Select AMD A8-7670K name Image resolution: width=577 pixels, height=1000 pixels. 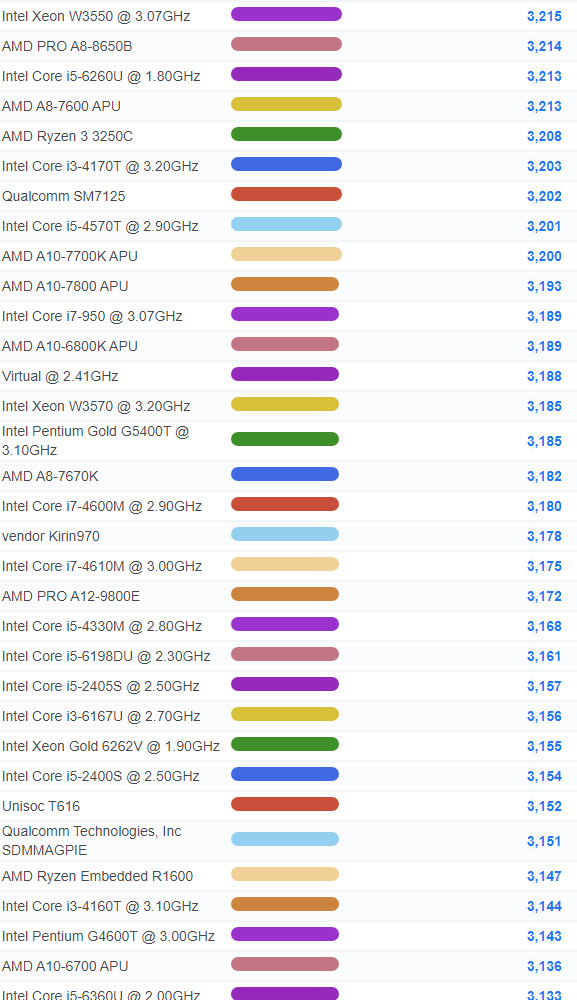pos(50,476)
